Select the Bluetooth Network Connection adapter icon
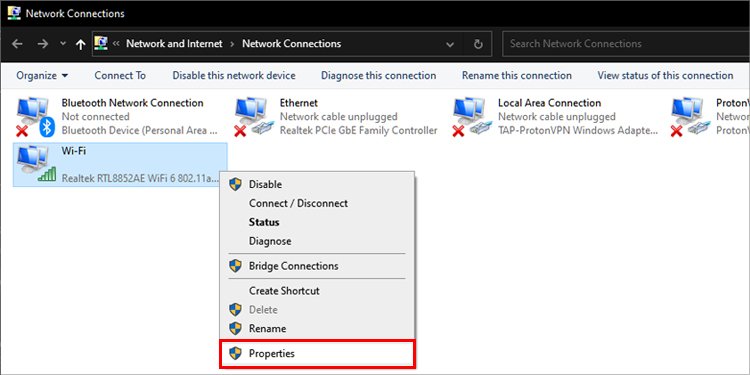The height and width of the screenshot is (375, 750). point(36,117)
